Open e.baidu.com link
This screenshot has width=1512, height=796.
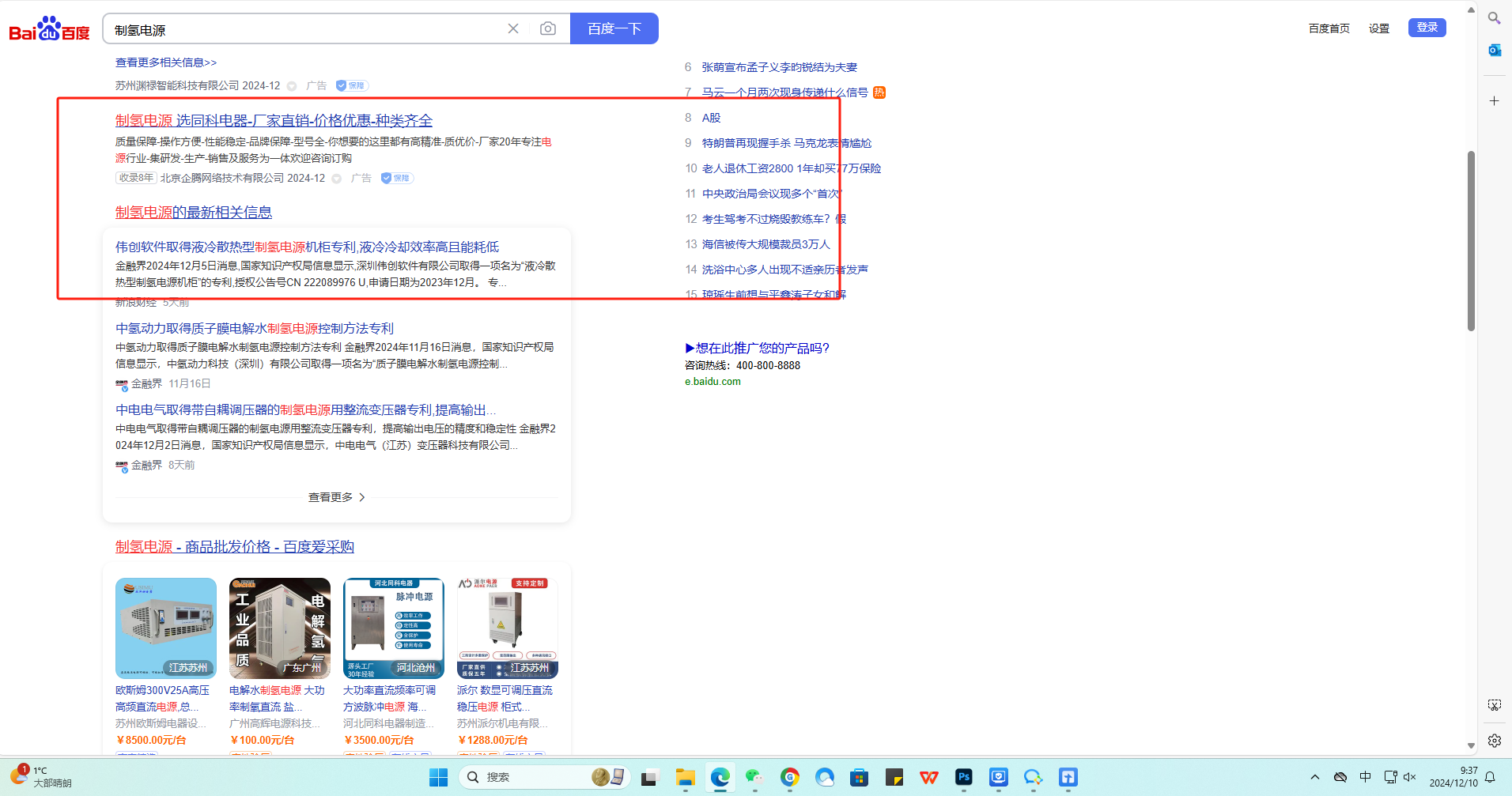click(713, 382)
